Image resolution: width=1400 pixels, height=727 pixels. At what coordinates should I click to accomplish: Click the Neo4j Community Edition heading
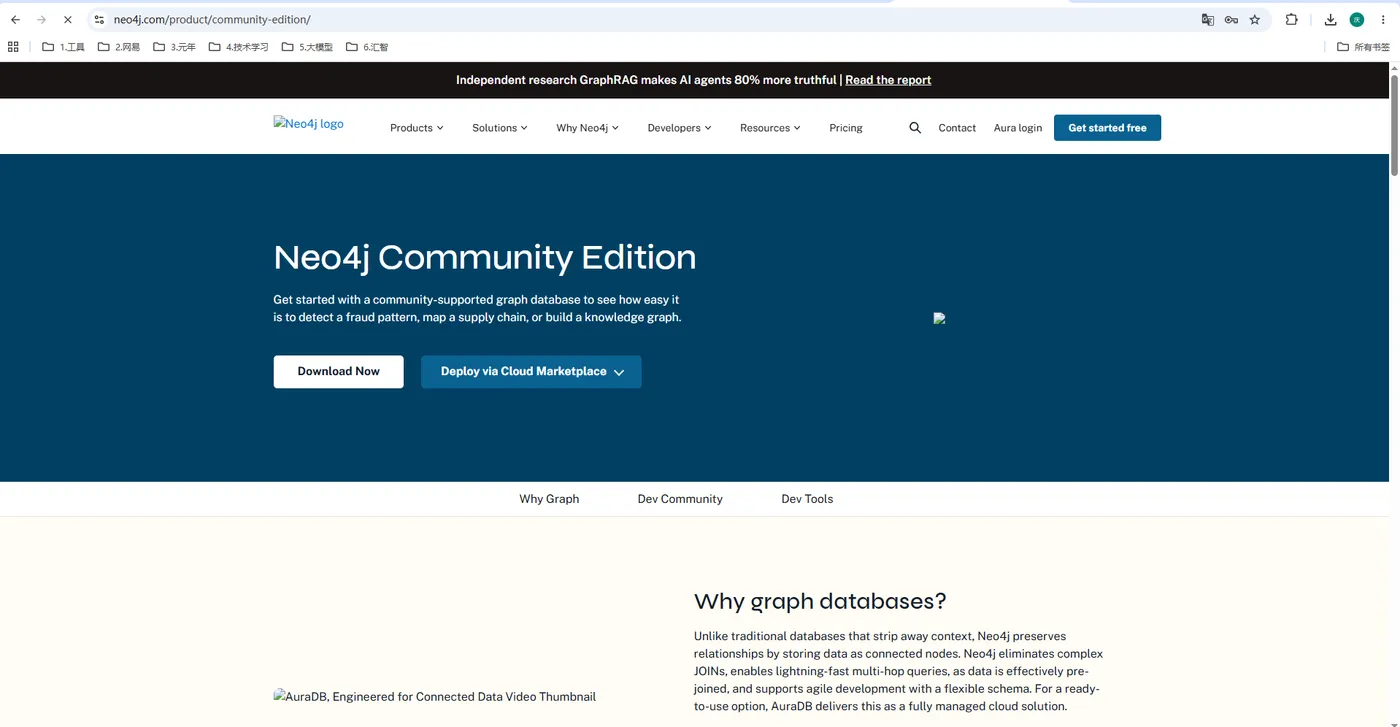pyautogui.click(x=485, y=257)
